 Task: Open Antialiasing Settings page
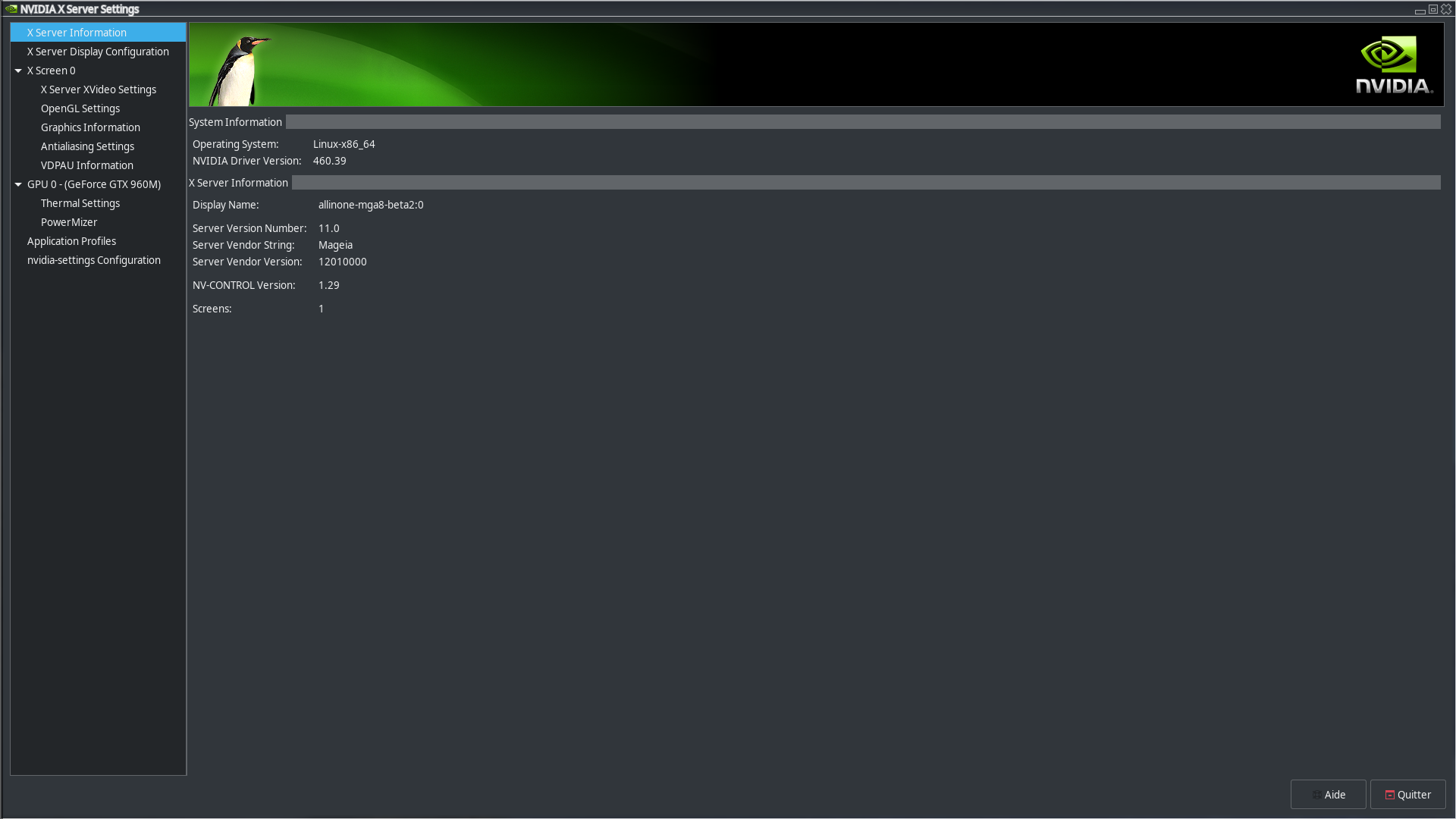[x=87, y=146]
